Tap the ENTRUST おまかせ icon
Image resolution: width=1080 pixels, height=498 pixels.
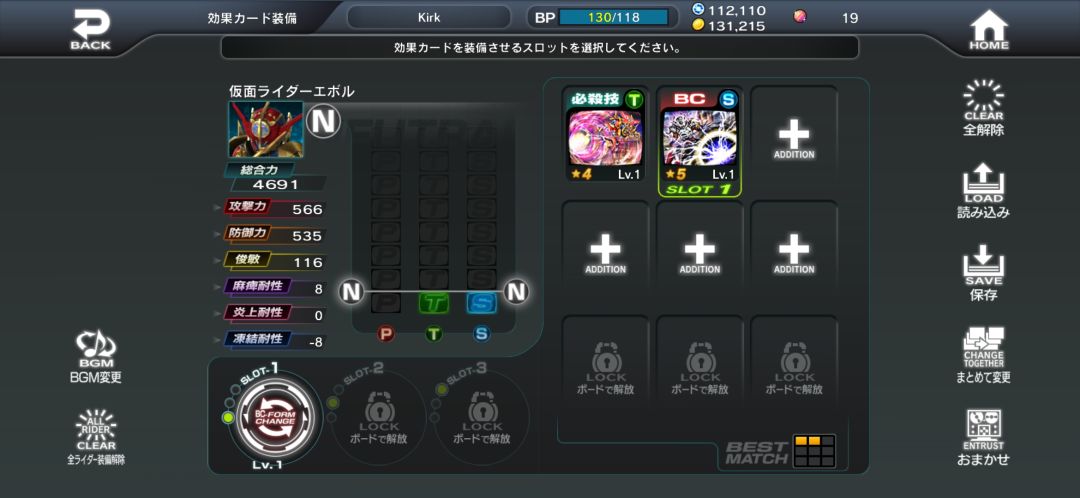[x=984, y=438]
